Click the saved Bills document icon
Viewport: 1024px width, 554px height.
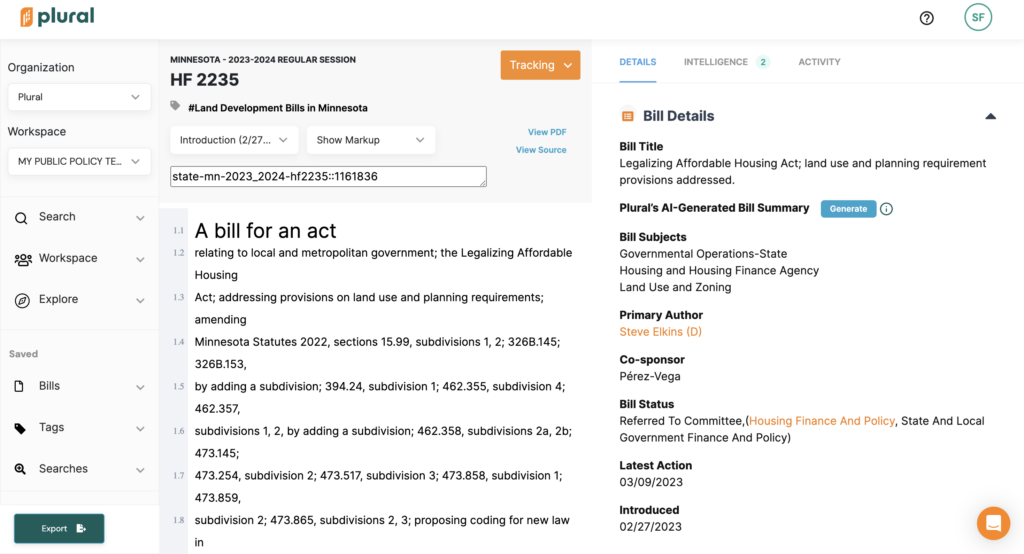point(20,387)
